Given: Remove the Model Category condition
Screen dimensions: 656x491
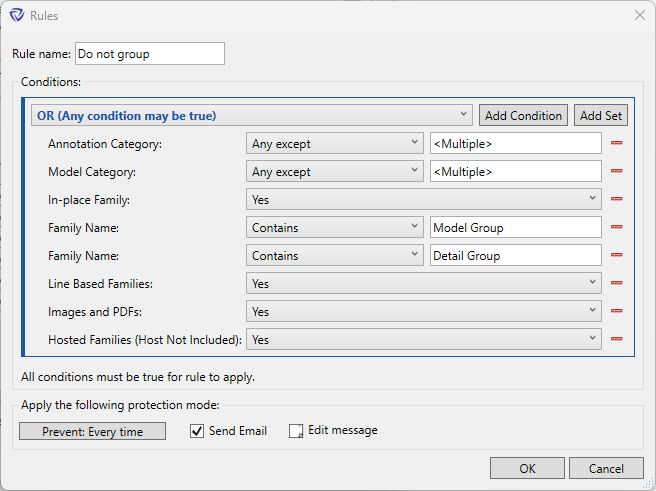Looking at the screenshot, I should tap(616, 171).
